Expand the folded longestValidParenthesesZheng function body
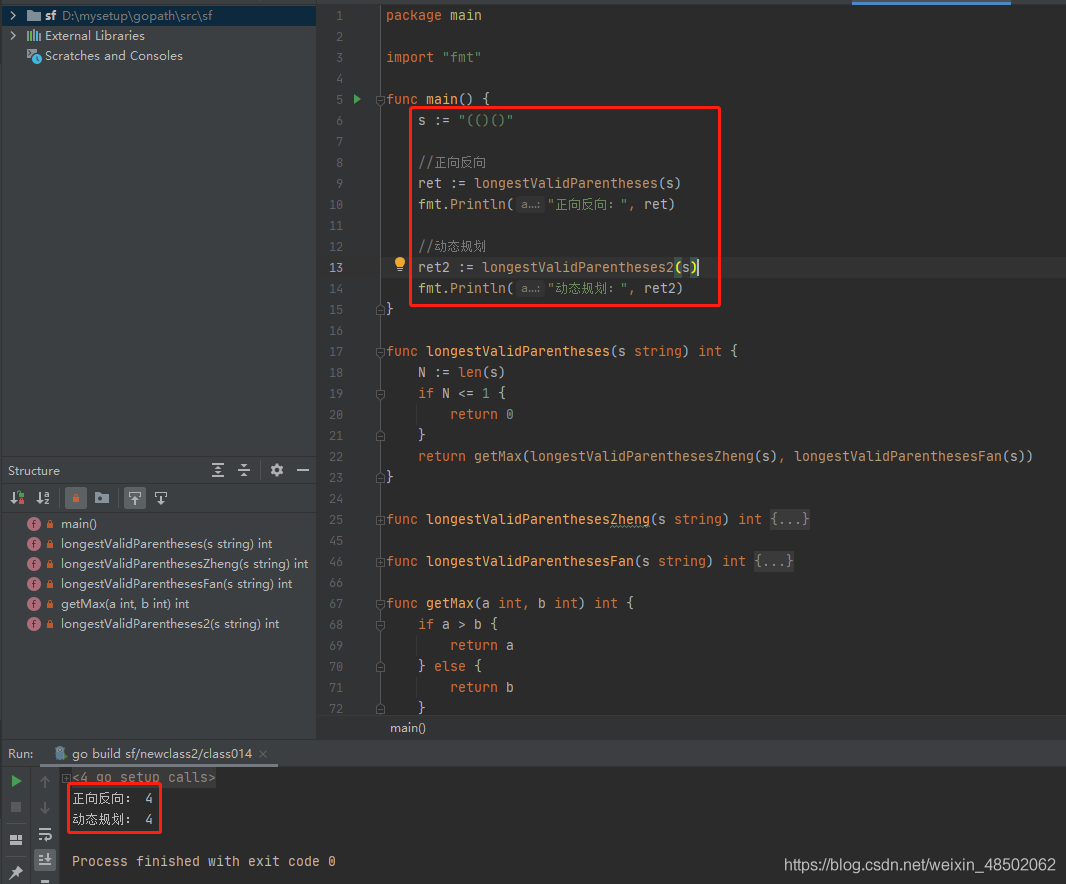 click(x=789, y=519)
